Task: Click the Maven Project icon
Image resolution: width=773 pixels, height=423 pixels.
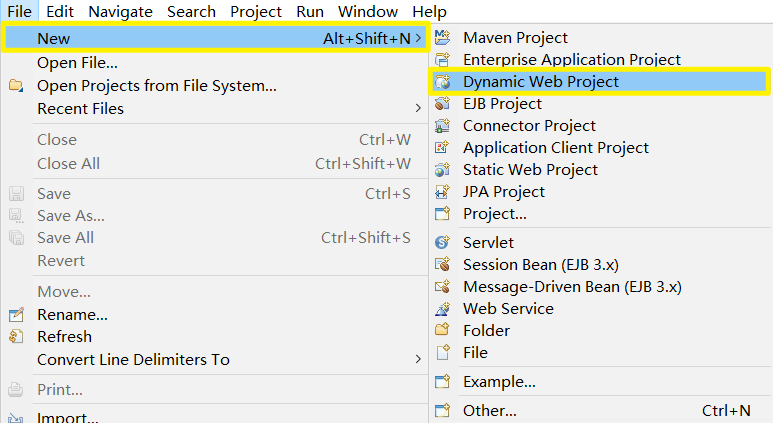Action: click(444, 38)
